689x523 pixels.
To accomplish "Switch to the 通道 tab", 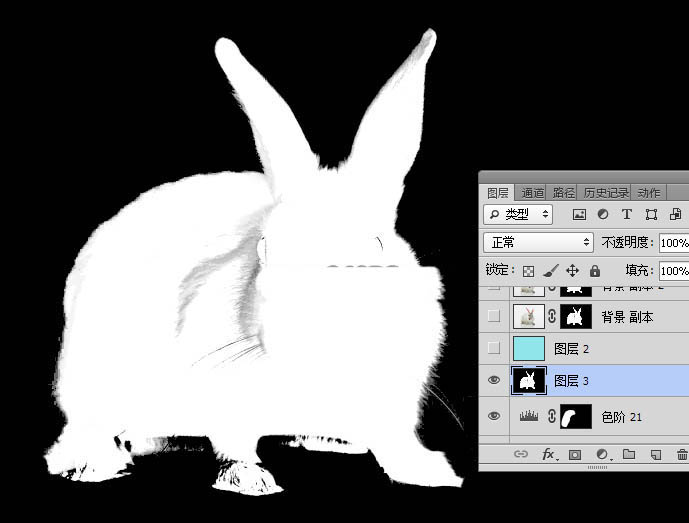I will coord(532,192).
